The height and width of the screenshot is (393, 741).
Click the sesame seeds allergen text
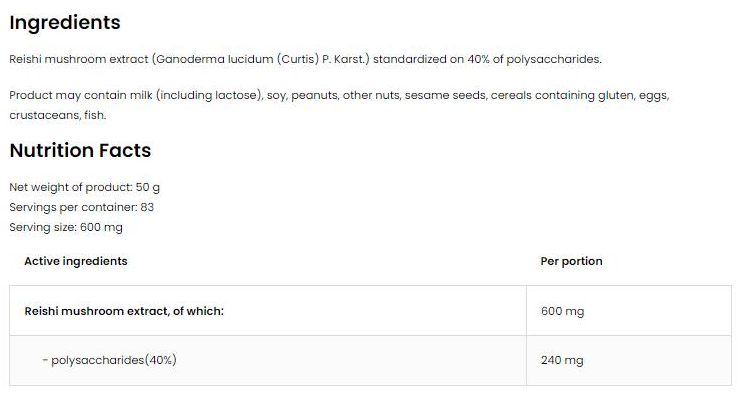(445, 95)
